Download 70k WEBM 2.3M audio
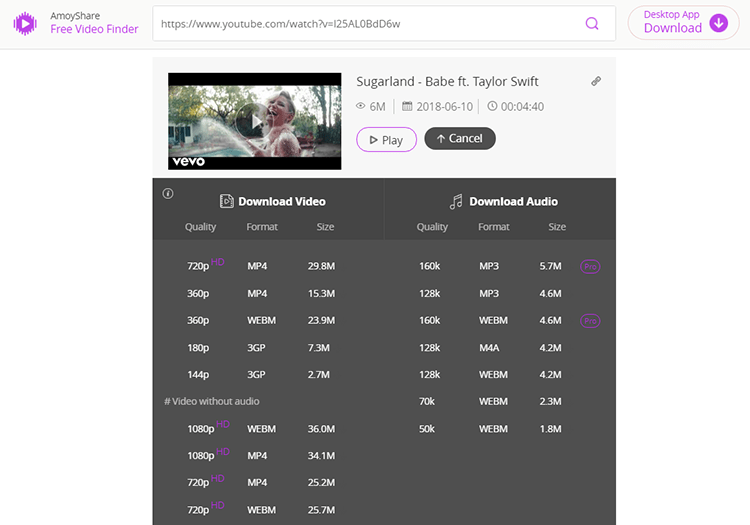Image resolution: width=750 pixels, height=525 pixels. coord(490,401)
